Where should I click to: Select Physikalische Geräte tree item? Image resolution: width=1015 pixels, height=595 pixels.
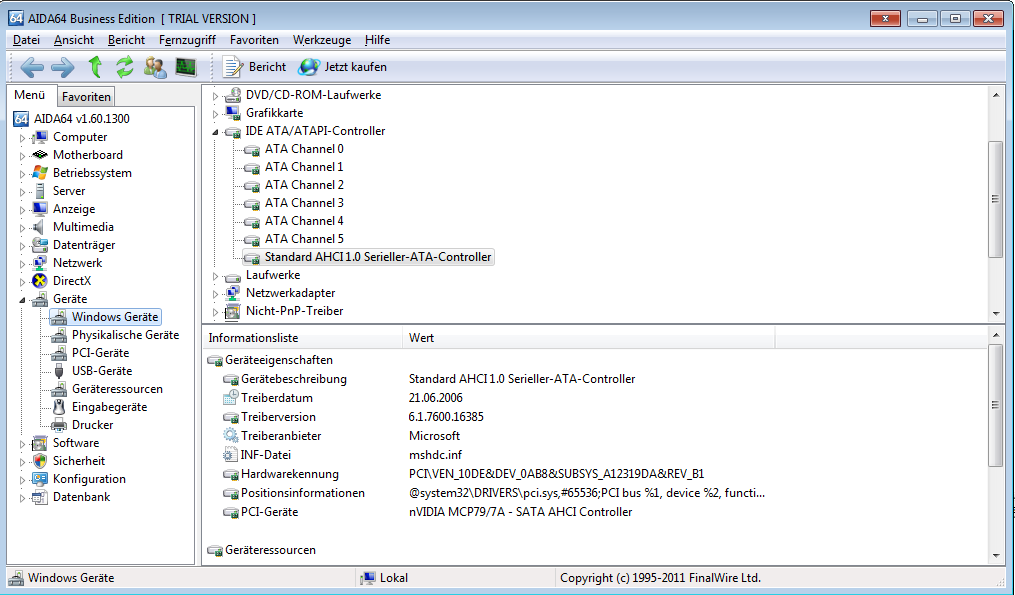coord(126,335)
